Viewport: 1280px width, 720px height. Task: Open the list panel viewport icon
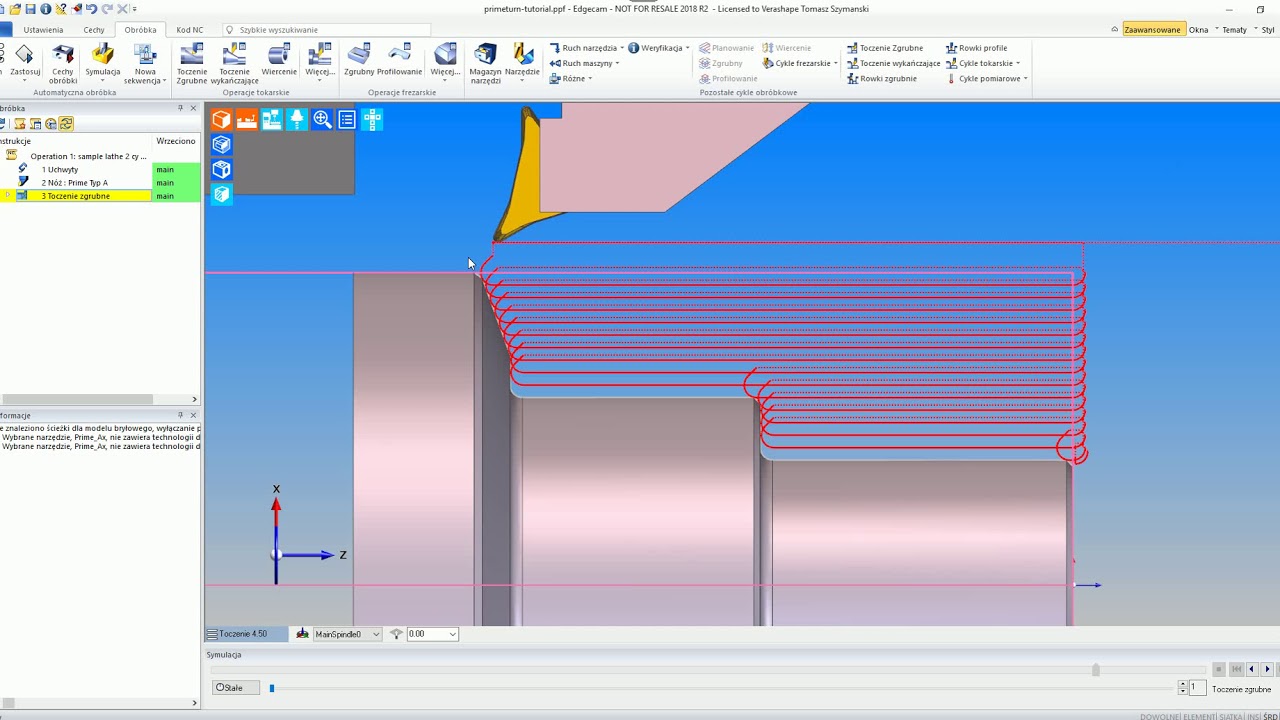[x=347, y=120]
